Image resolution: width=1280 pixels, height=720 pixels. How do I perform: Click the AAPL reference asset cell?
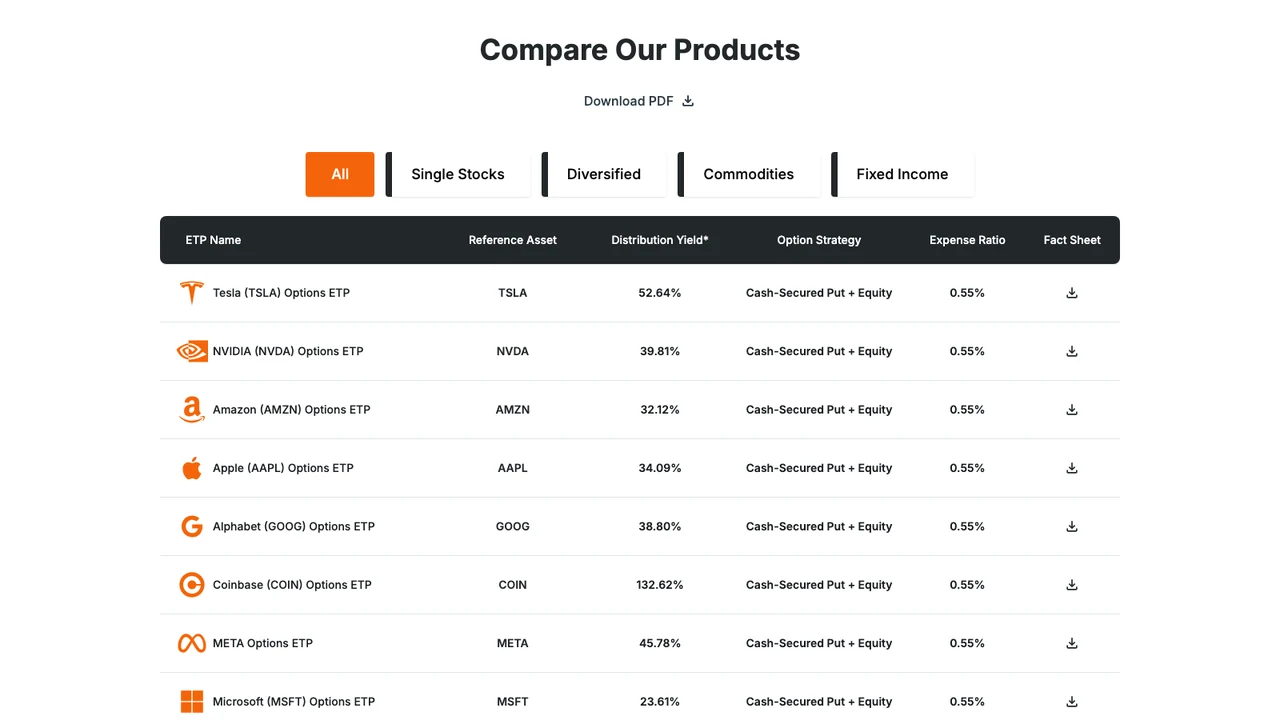(513, 468)
